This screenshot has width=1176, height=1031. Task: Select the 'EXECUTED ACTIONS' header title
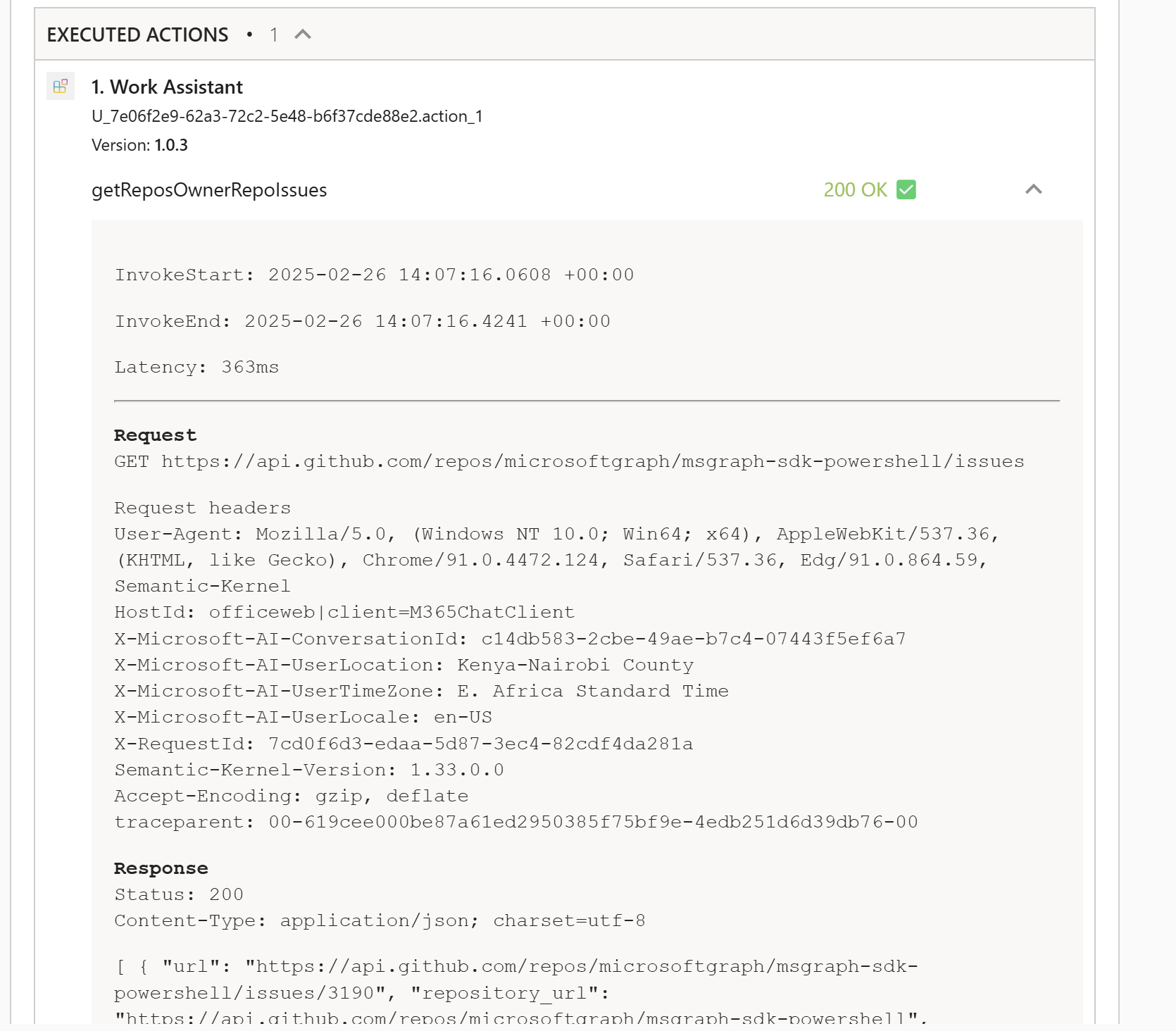[137, 35]
